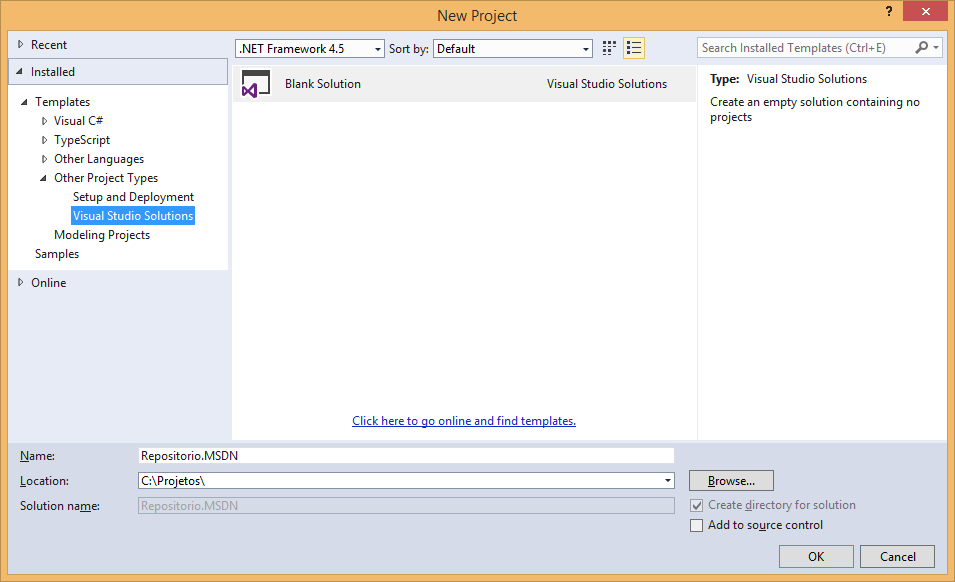The height and width of the screenshot is (582, 955).
Task: Select Visual C# in the tree
Action: point(78,121)
